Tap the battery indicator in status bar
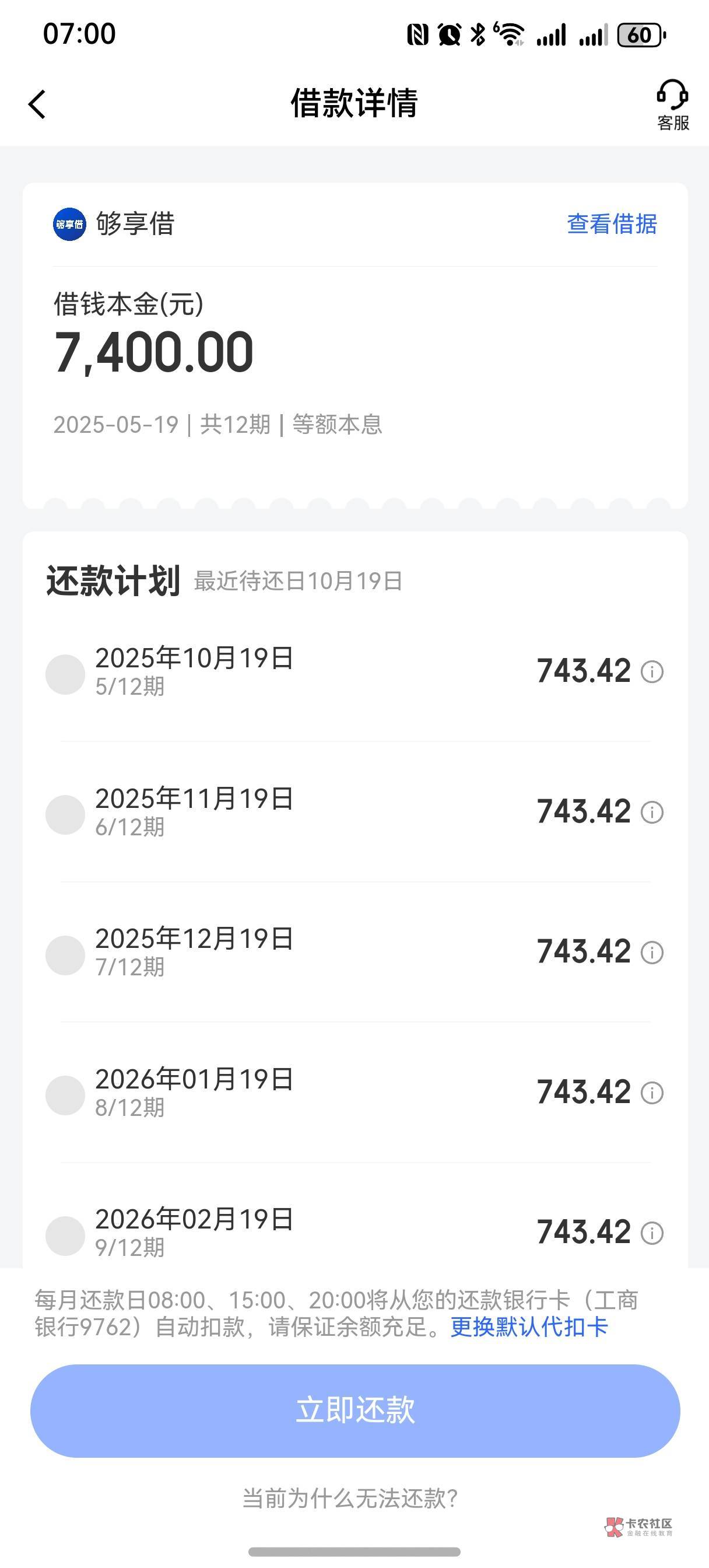This screenshot has height=1568, width=709. coord(640,34)
